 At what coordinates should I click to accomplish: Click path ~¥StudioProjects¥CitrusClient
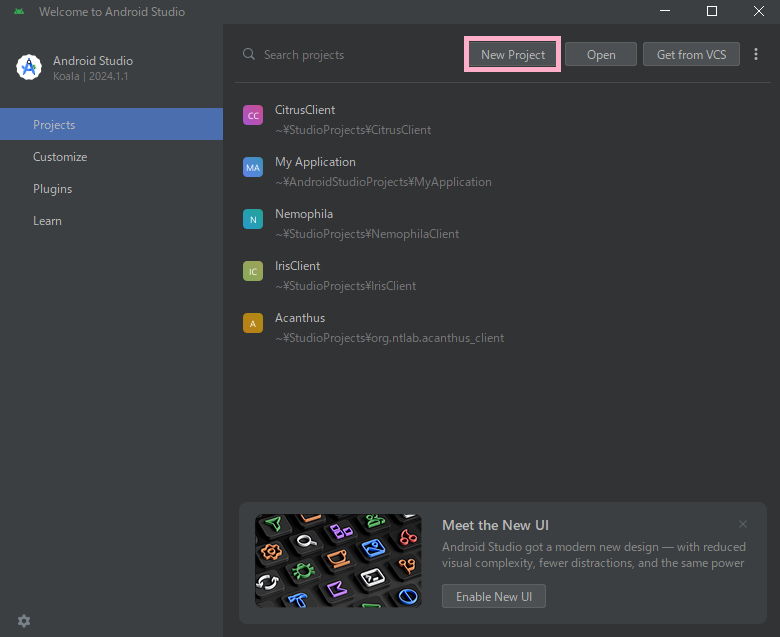click(x=353, y=130)
